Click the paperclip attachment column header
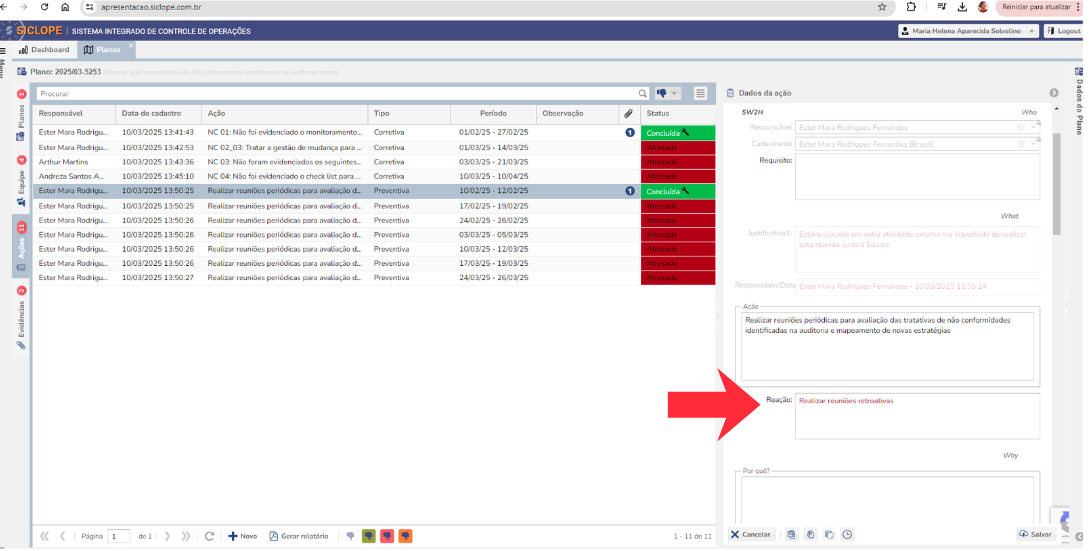 click(x=628, y=113)
